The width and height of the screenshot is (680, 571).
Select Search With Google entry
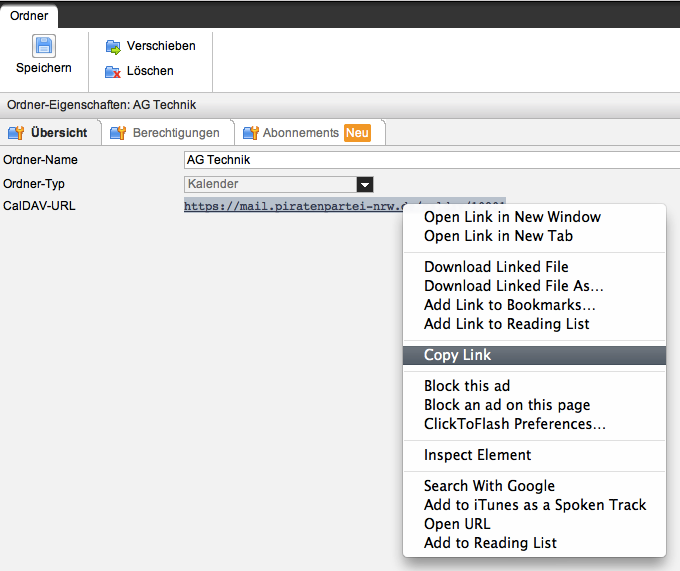(x=489, y=486)
